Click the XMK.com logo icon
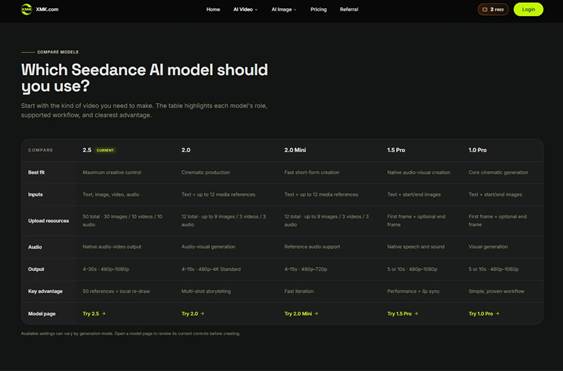Image resolution: width=563 pixels, height=371 pixels. (x=27, y=9)
